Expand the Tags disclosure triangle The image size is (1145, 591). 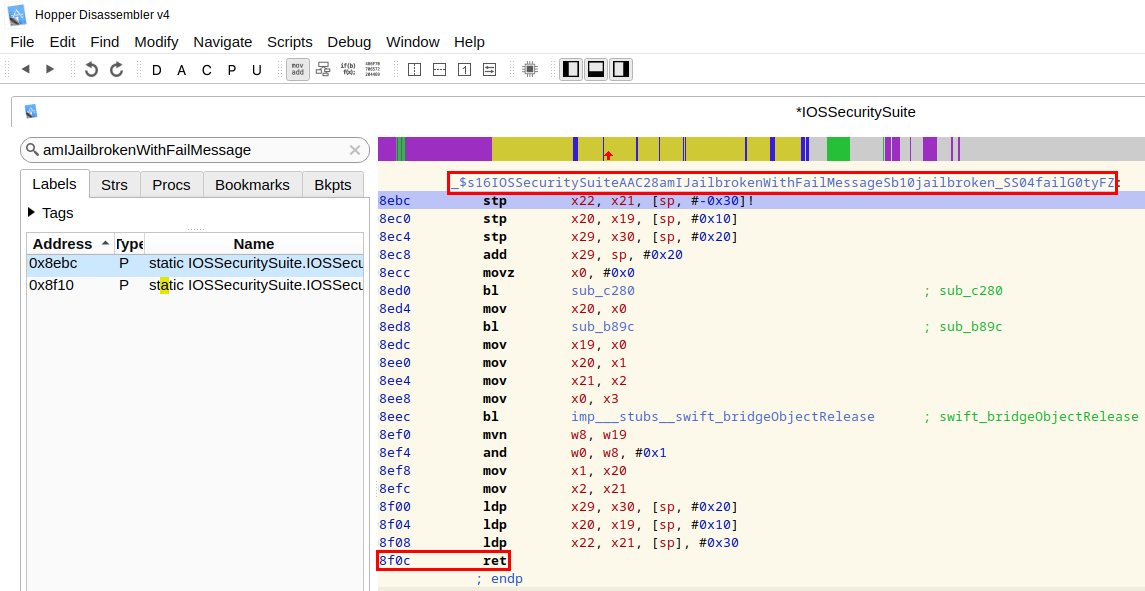pos(31,213)
